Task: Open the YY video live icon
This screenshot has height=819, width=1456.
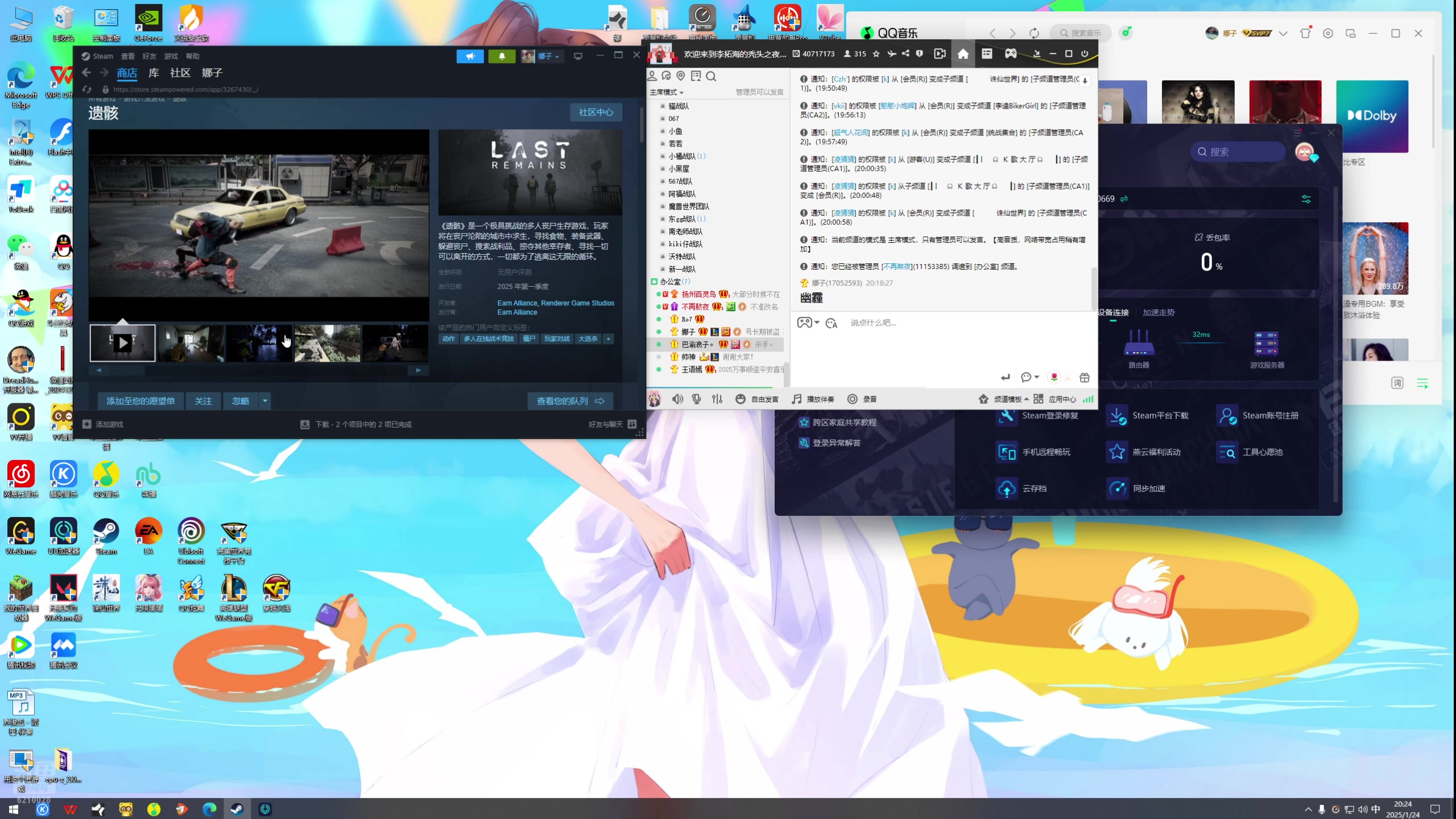Action: (x=940, y=53)
